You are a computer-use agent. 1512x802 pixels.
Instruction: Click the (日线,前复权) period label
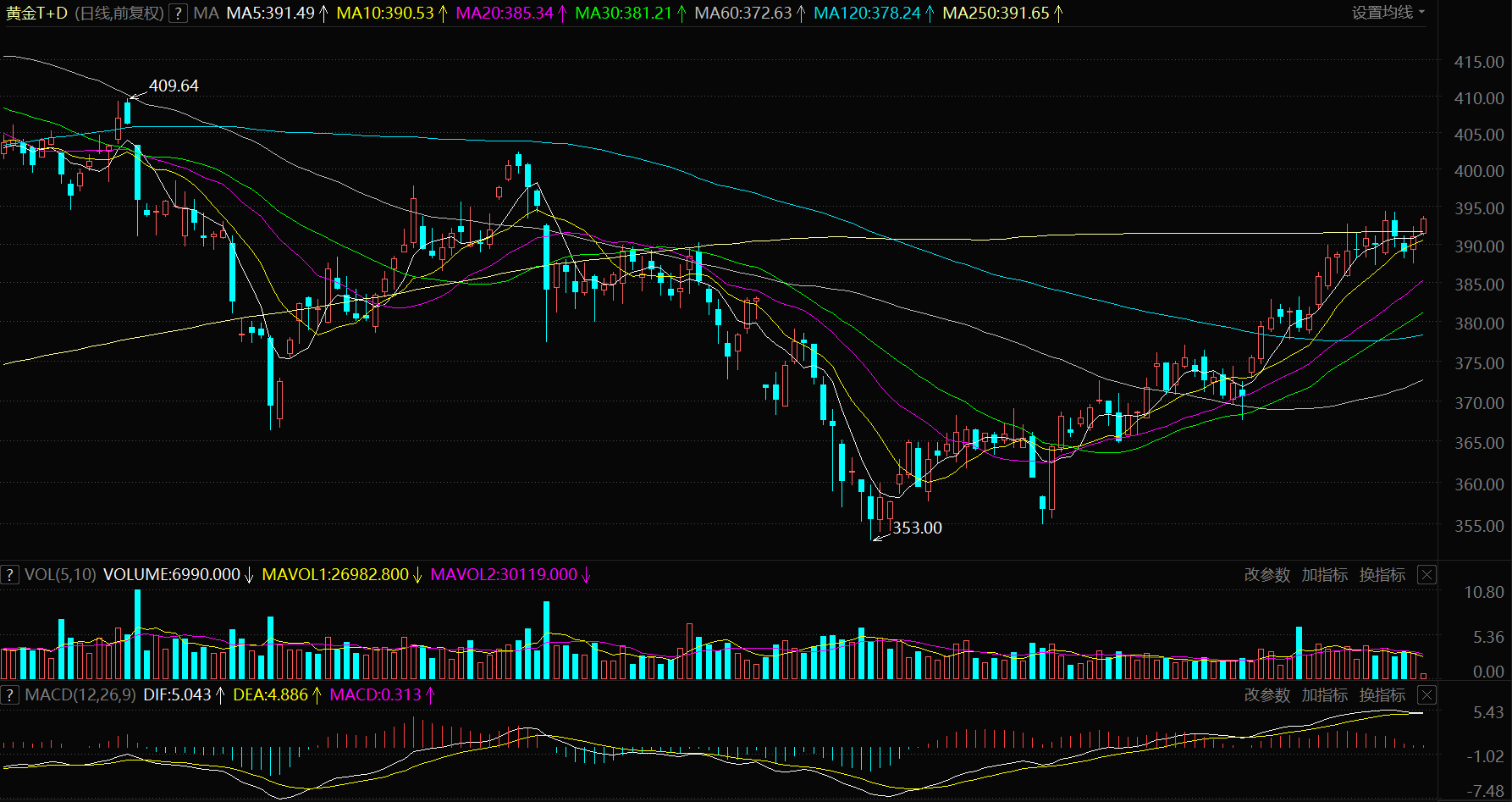[119, 14]
